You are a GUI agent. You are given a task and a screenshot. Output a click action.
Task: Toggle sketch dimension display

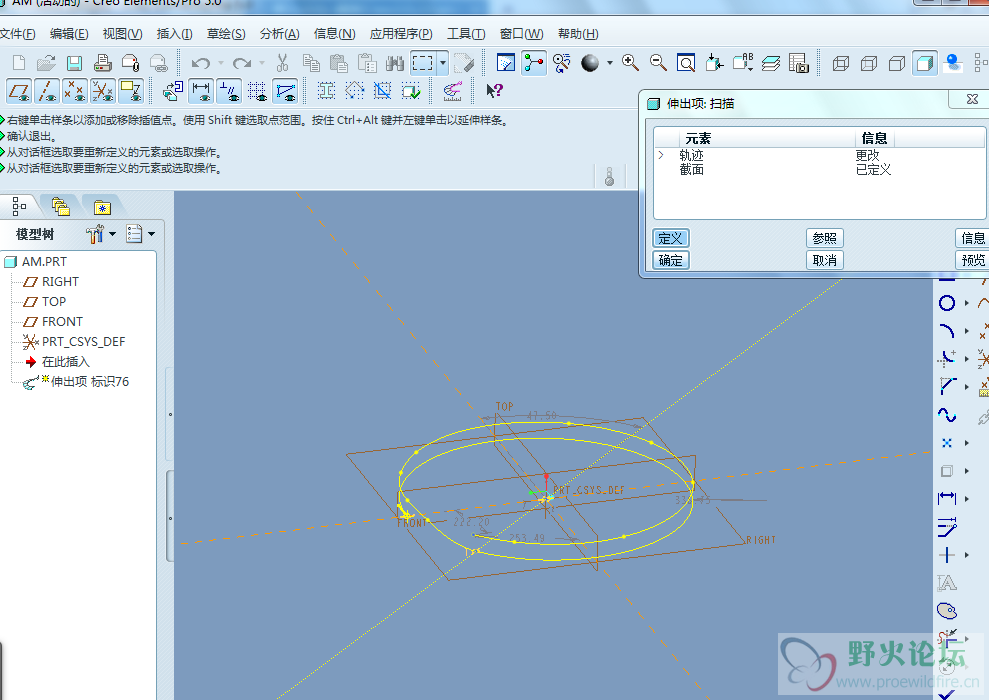pyautogui.click(x=201, y=91)
